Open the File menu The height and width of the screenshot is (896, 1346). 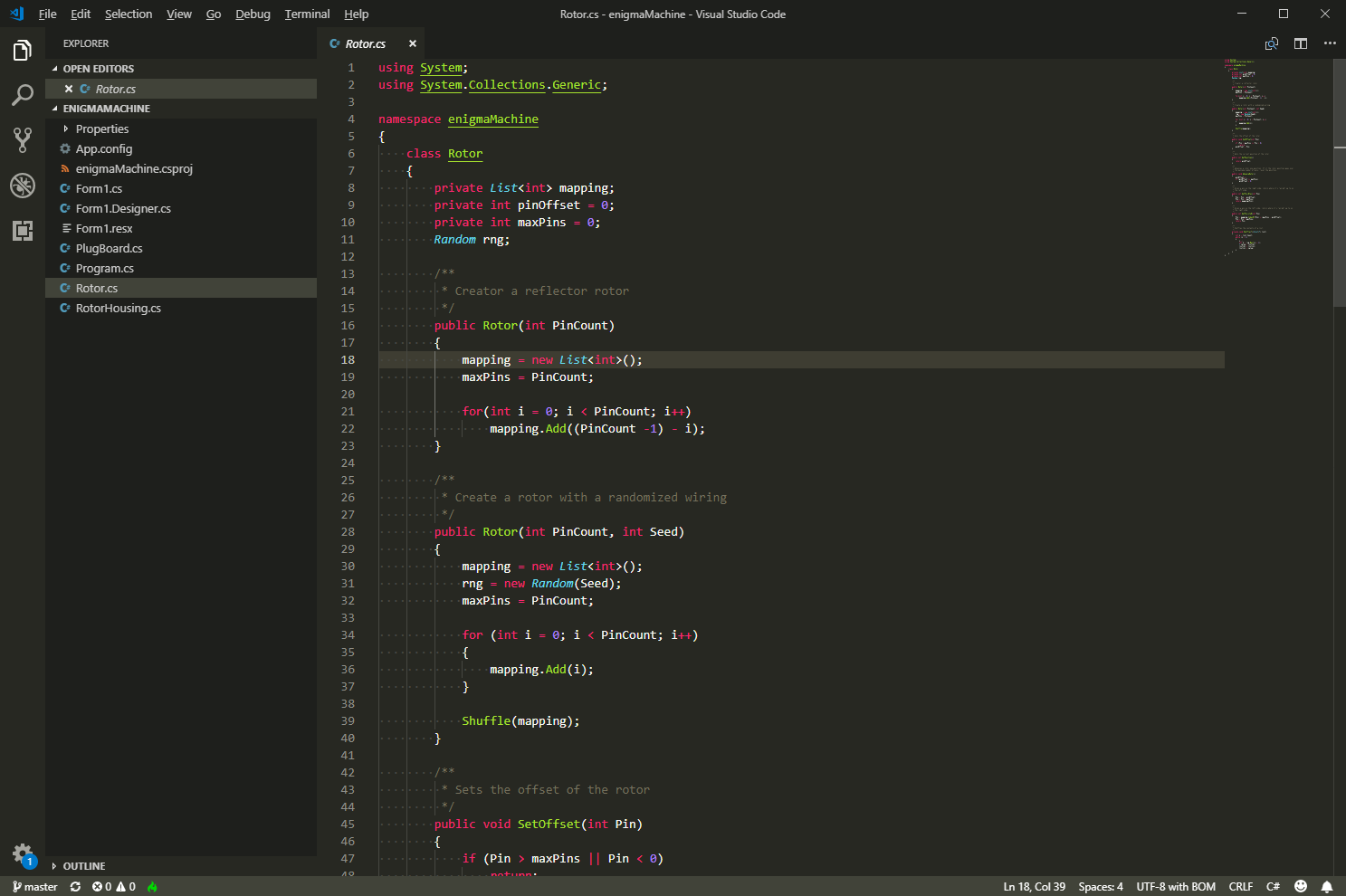click(48, 14)
